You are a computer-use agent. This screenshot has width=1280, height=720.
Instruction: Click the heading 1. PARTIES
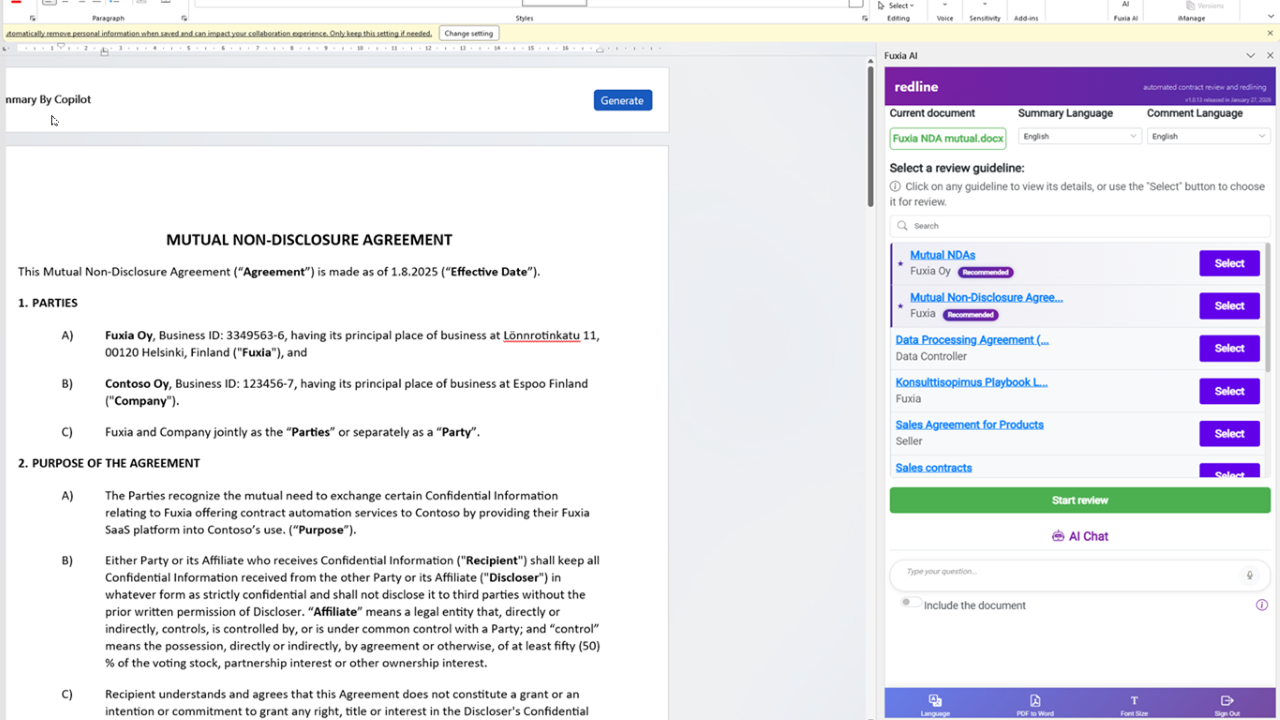pos(48,303)
